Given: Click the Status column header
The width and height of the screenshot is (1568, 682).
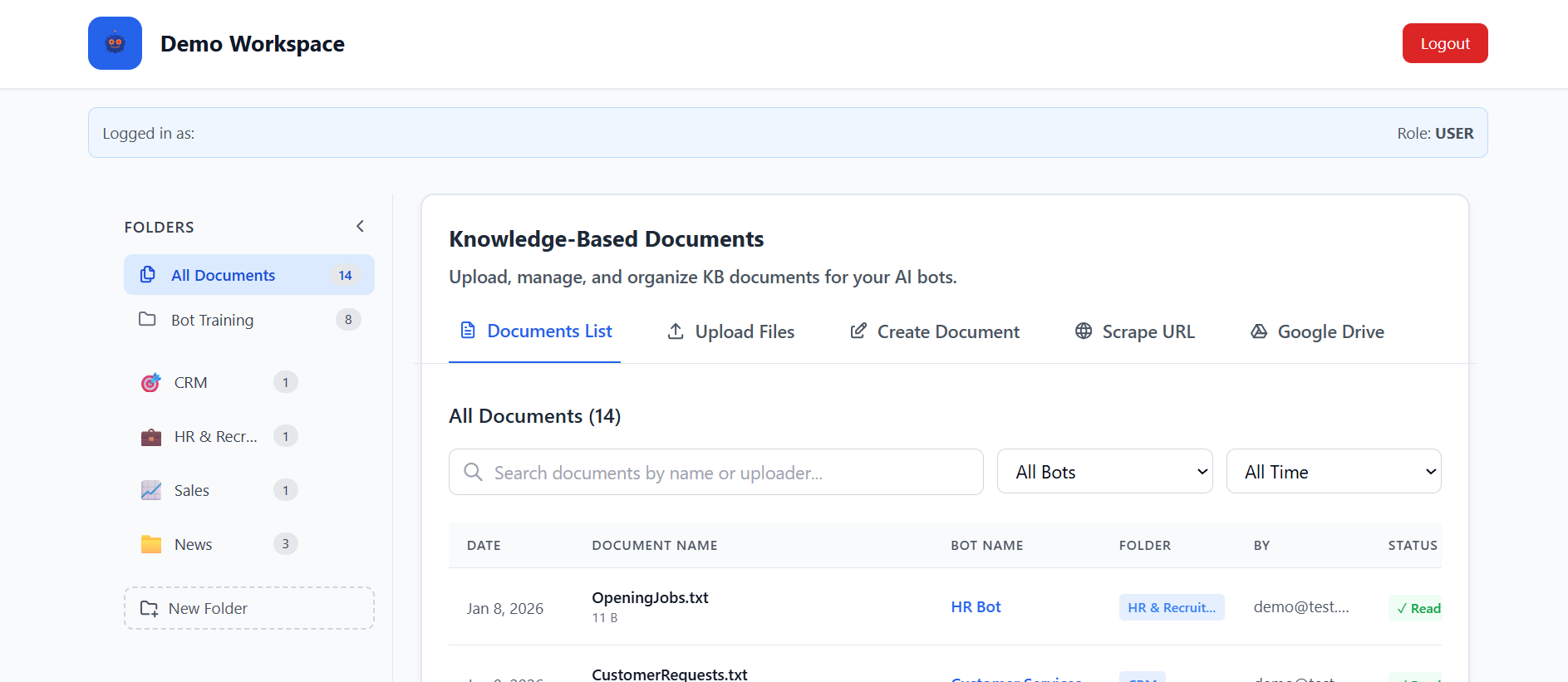Looking at the screenshot, I should (x=1413, y=546).
